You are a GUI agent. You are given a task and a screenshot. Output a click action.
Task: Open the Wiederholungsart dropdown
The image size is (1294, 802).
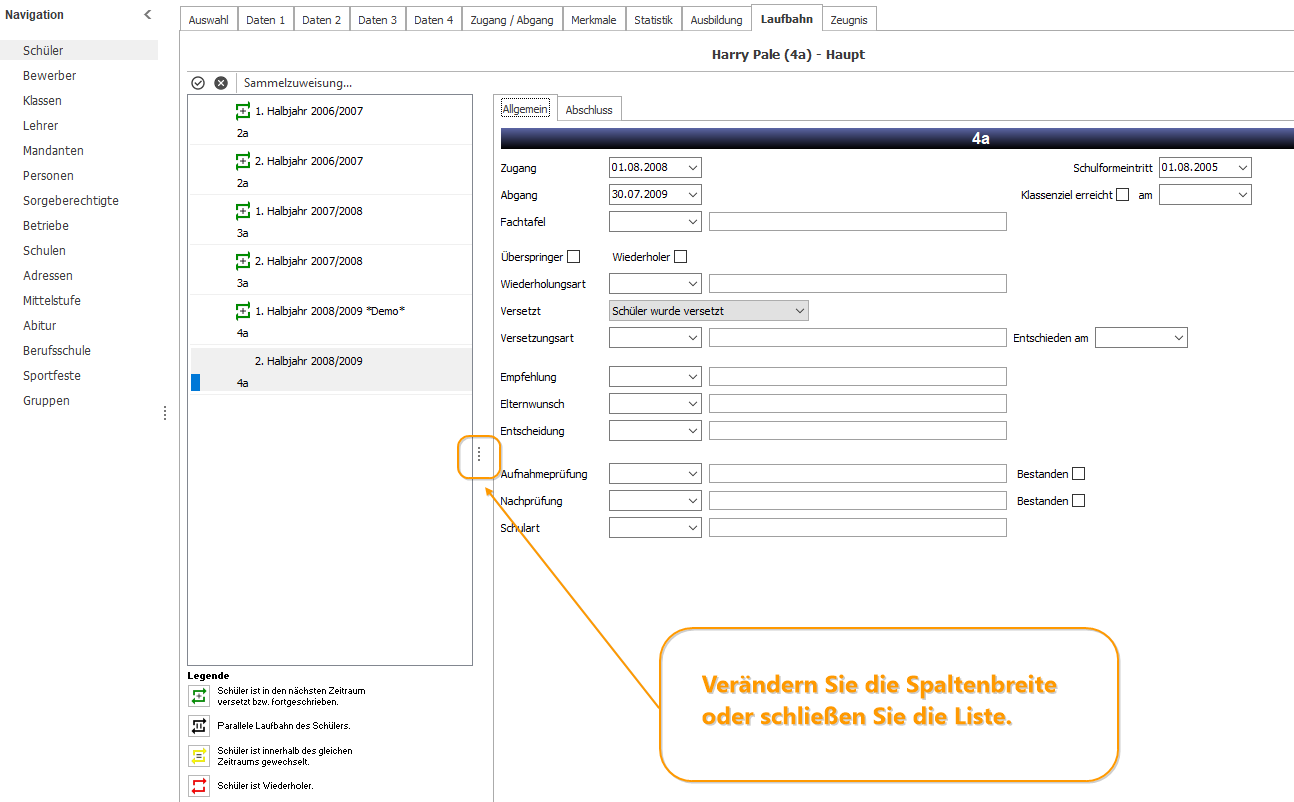(x=693, y=284)
